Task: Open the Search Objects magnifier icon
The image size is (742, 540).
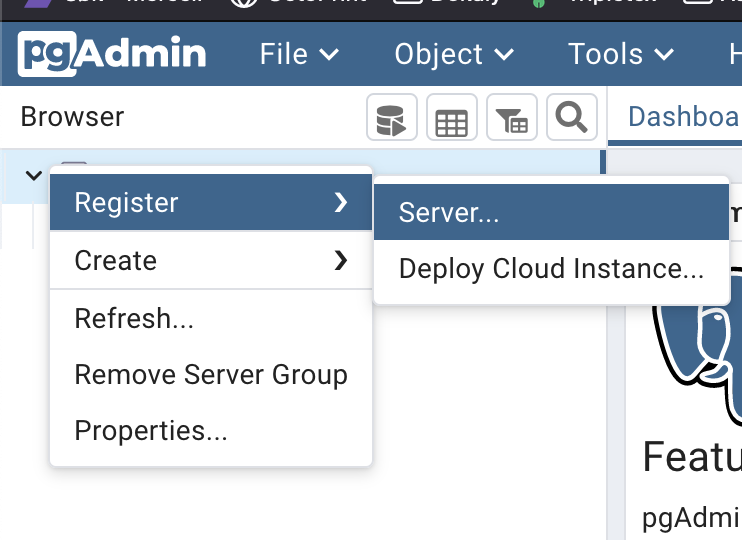Action: (572, 117)
